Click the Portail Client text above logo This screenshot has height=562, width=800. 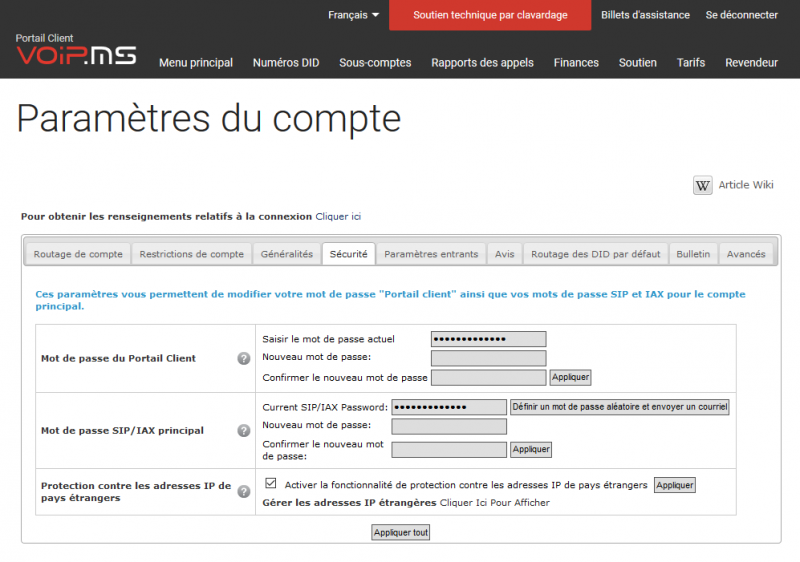pos(44,38)
